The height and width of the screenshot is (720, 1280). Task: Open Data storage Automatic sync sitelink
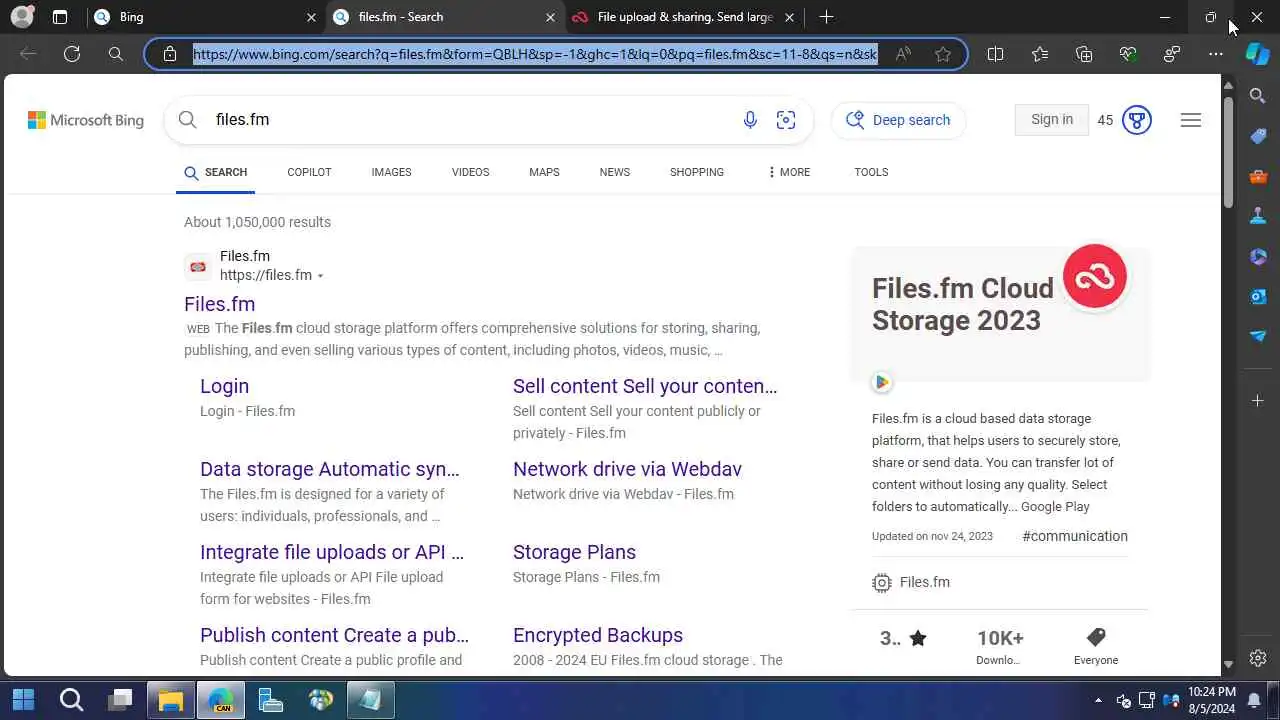pyautogui.click(x=330, y=469)
